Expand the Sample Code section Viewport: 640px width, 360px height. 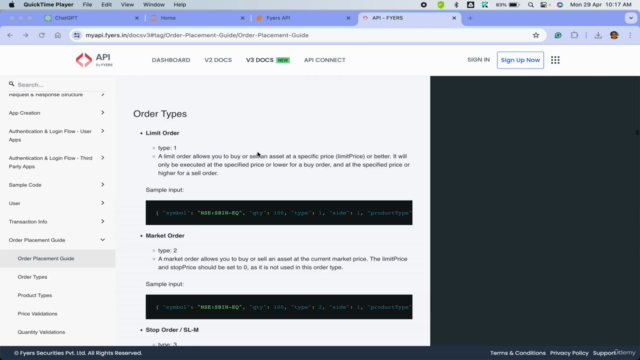(x=57, y=185)
